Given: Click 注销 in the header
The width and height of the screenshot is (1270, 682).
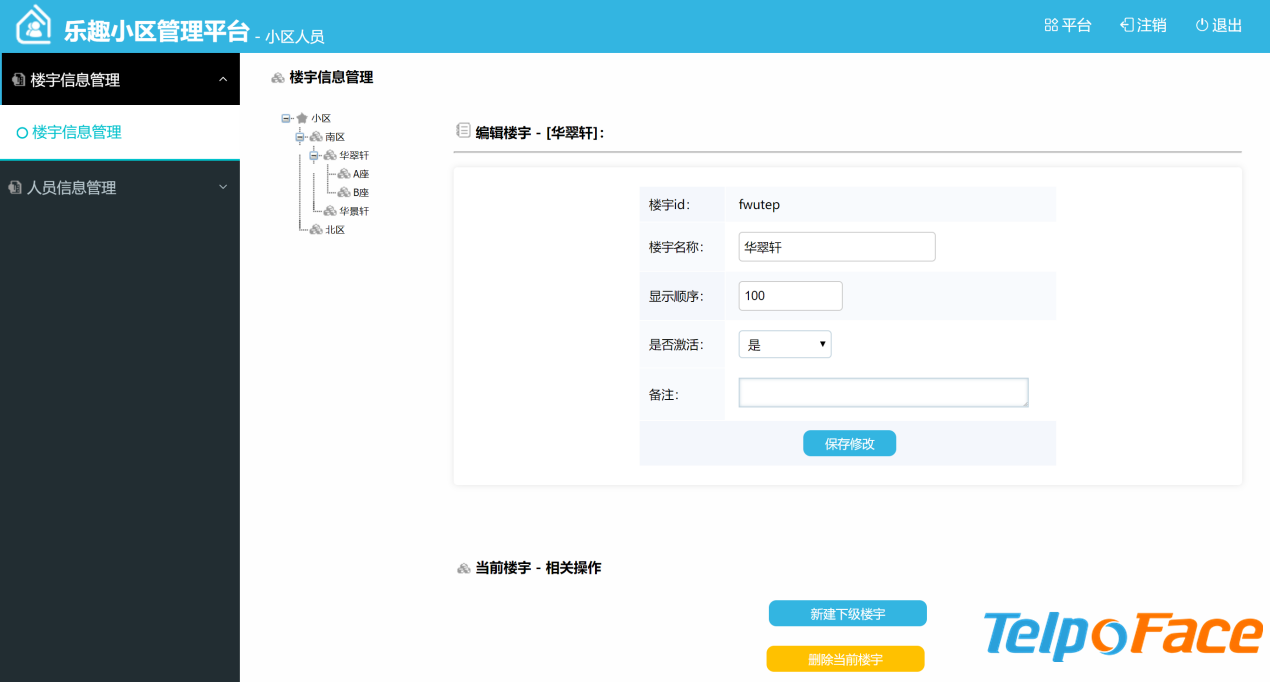Looking at the screenshot, I should (1143, 26).
